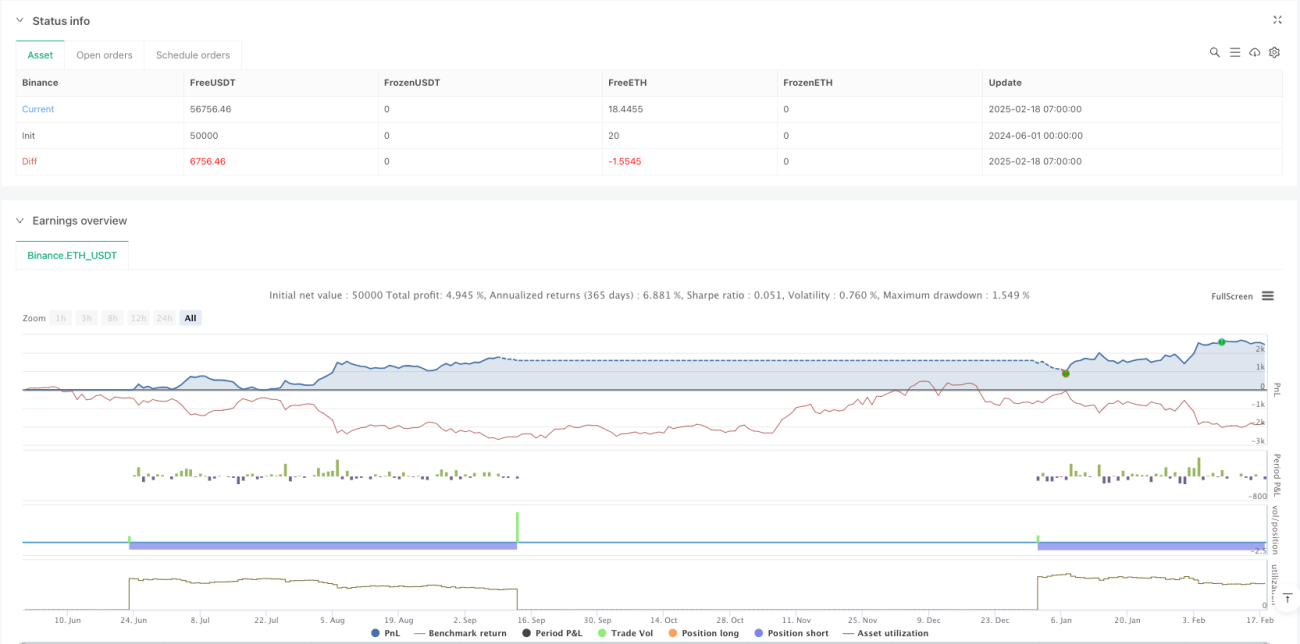Click the chart navigator slider bar

[x=650, y=641]
